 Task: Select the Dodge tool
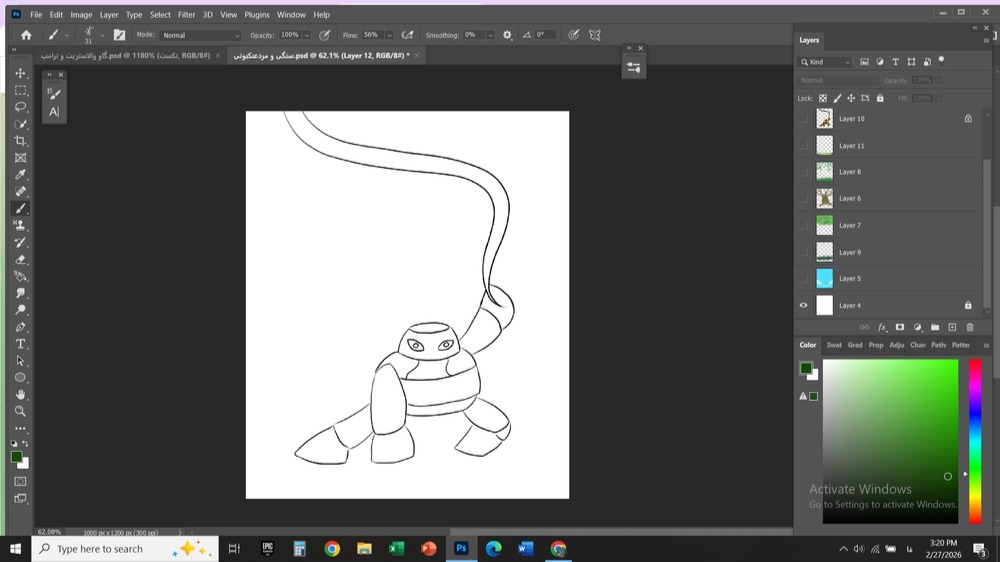20,310
